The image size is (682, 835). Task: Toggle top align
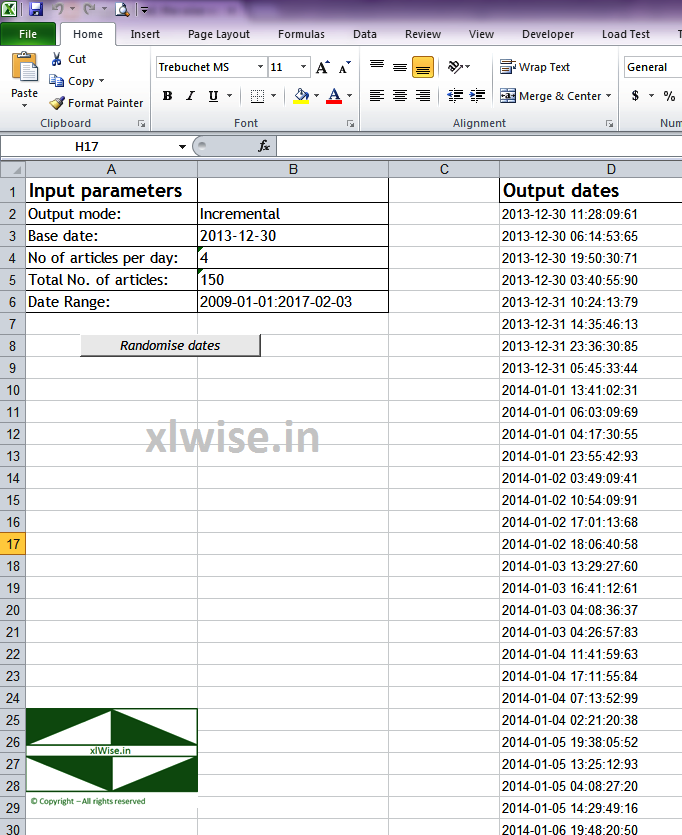pos(377,67)
